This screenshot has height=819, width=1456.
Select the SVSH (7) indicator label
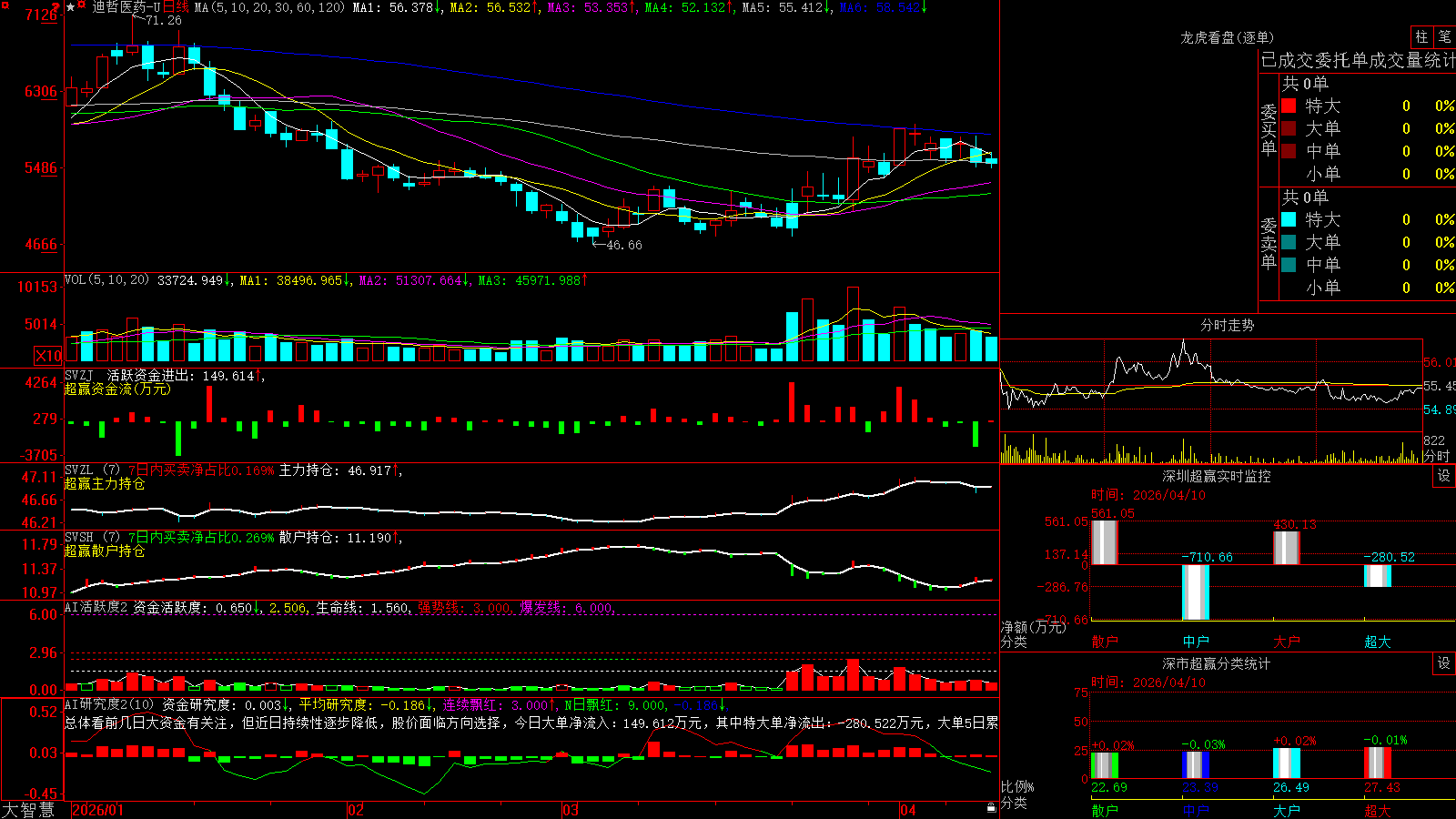point(92,537)
